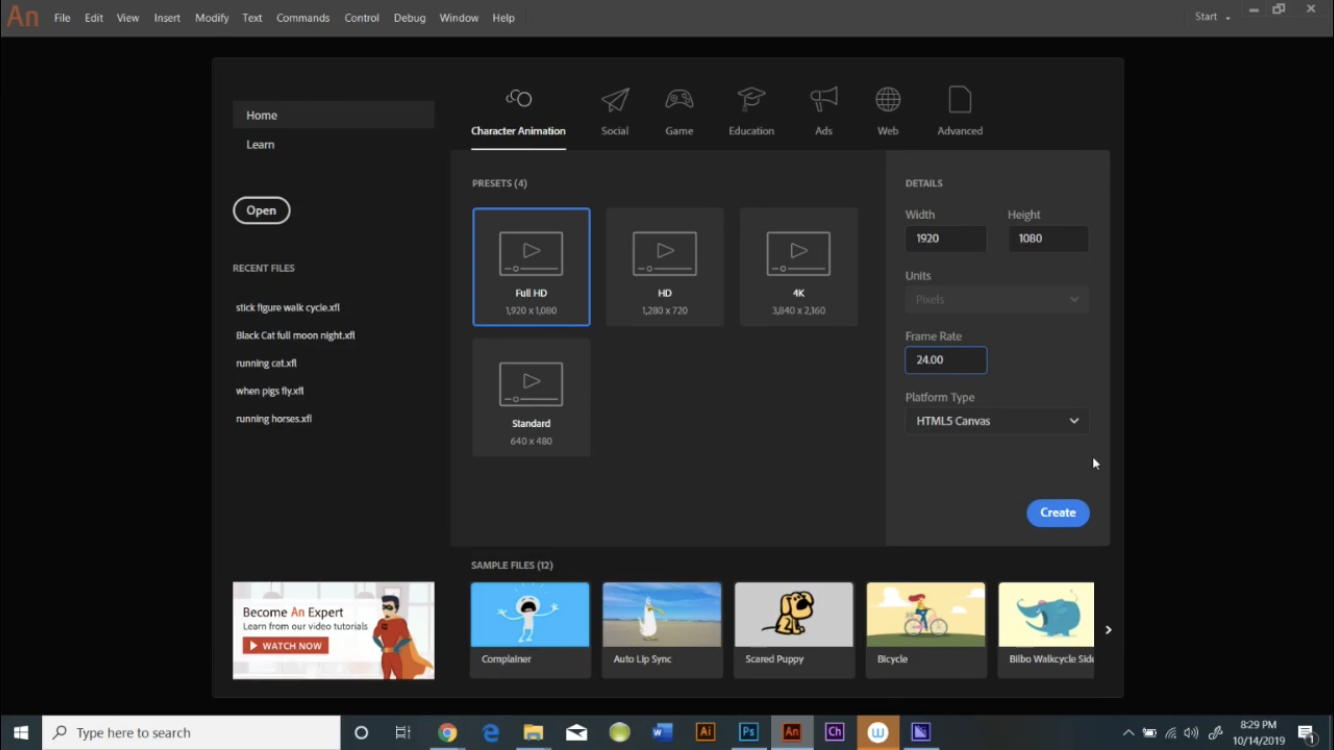Open Task View on the taskbar
The height and width of the screenshot is (750, 1334).
[403, 733]
